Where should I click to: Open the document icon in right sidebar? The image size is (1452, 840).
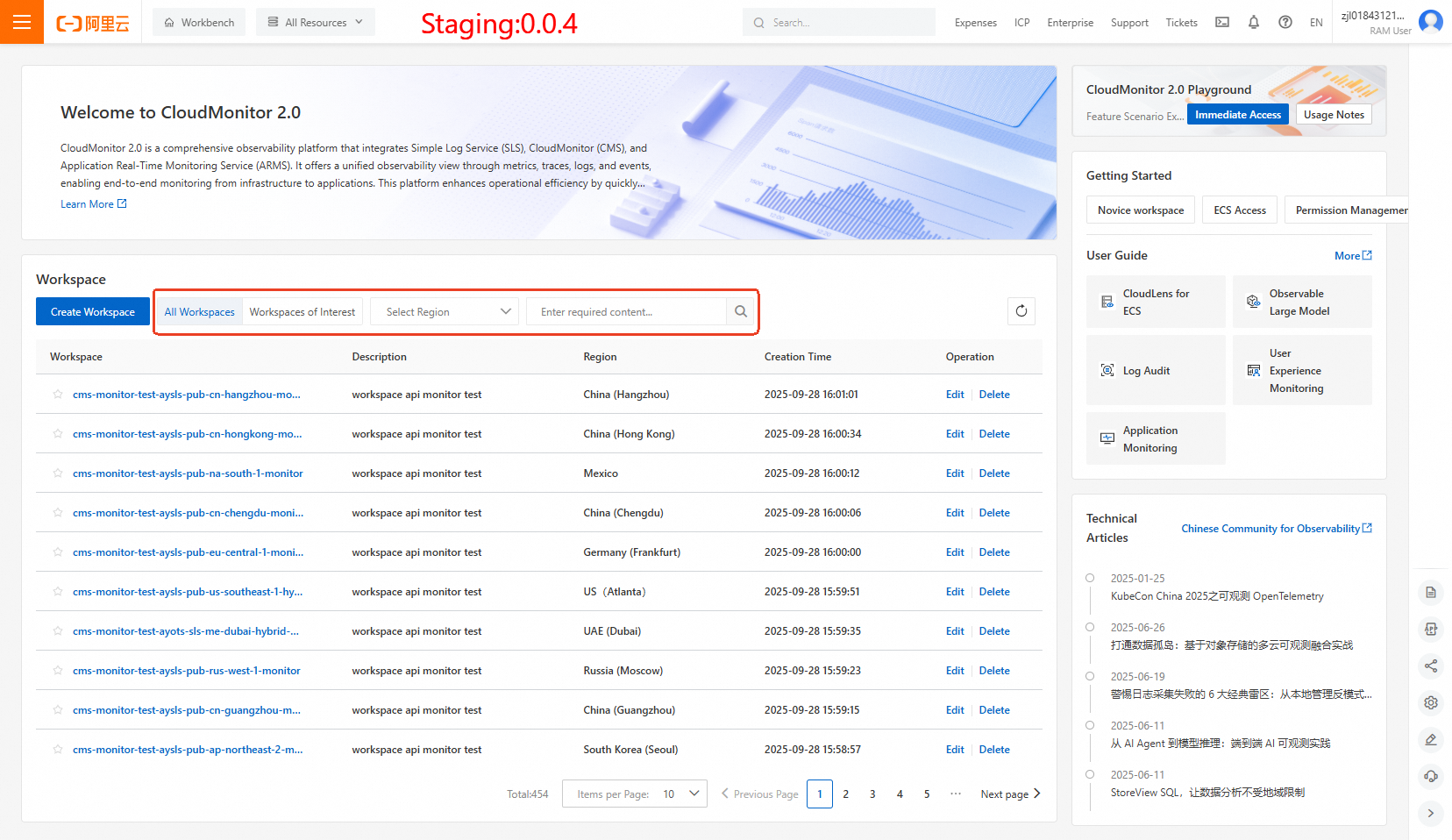1431,593
